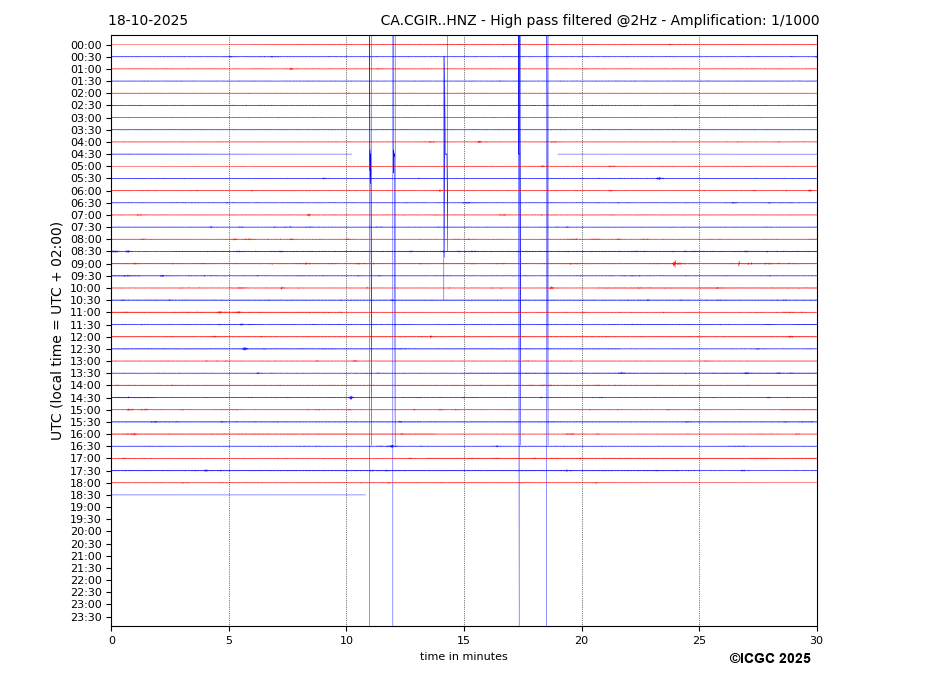
Task: Click the ©ICGC 2025 copyright text
Action: click(x=769, y=659)
